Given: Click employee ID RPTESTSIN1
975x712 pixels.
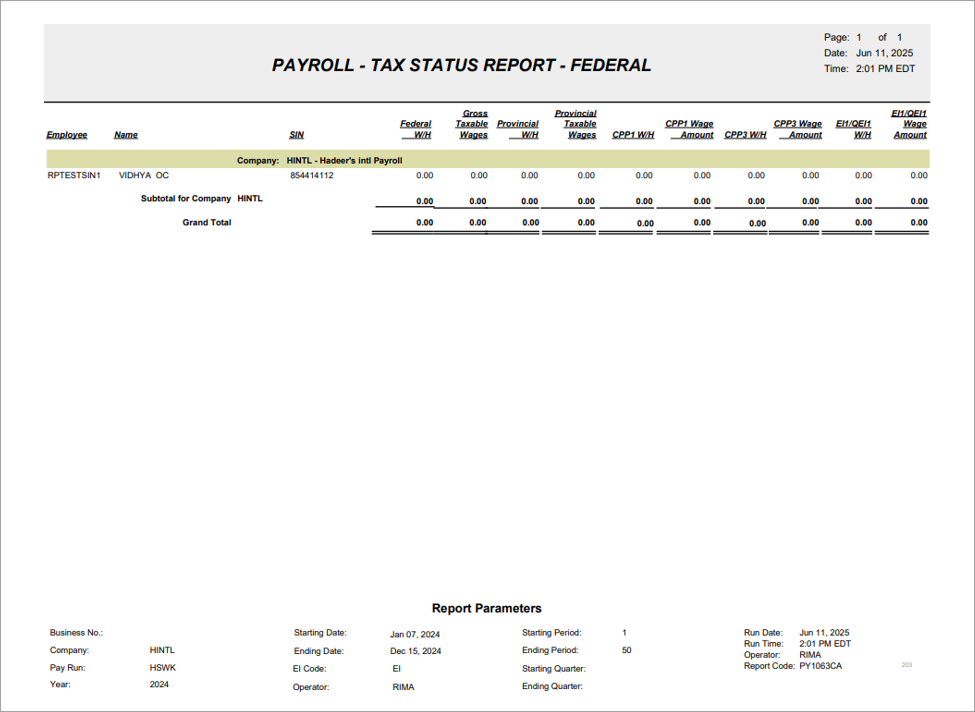Looking at the screenshot, I should click(x=74, y=175).
